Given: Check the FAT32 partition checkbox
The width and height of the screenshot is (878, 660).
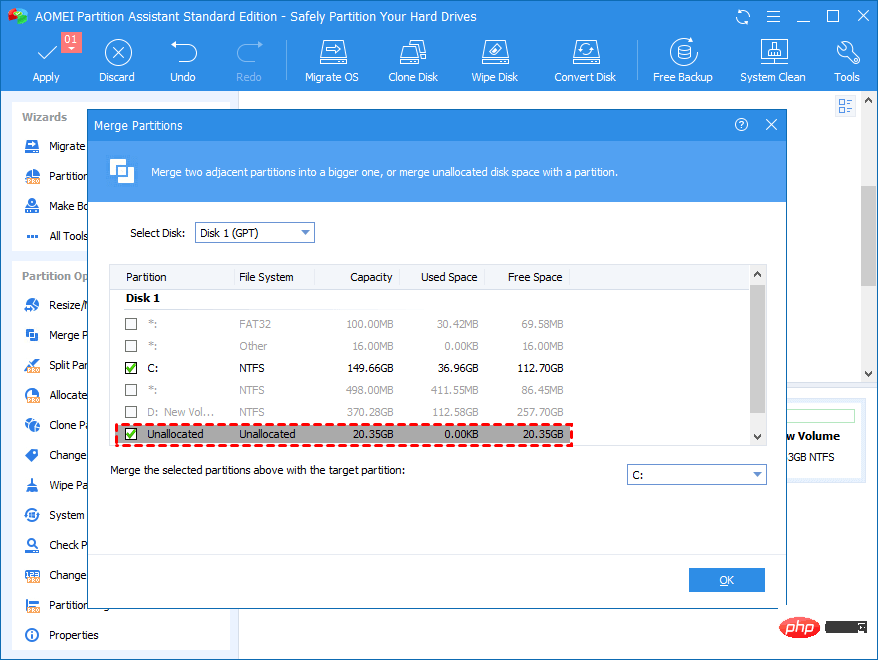Looking at the screenshot, I should [131, 324].
